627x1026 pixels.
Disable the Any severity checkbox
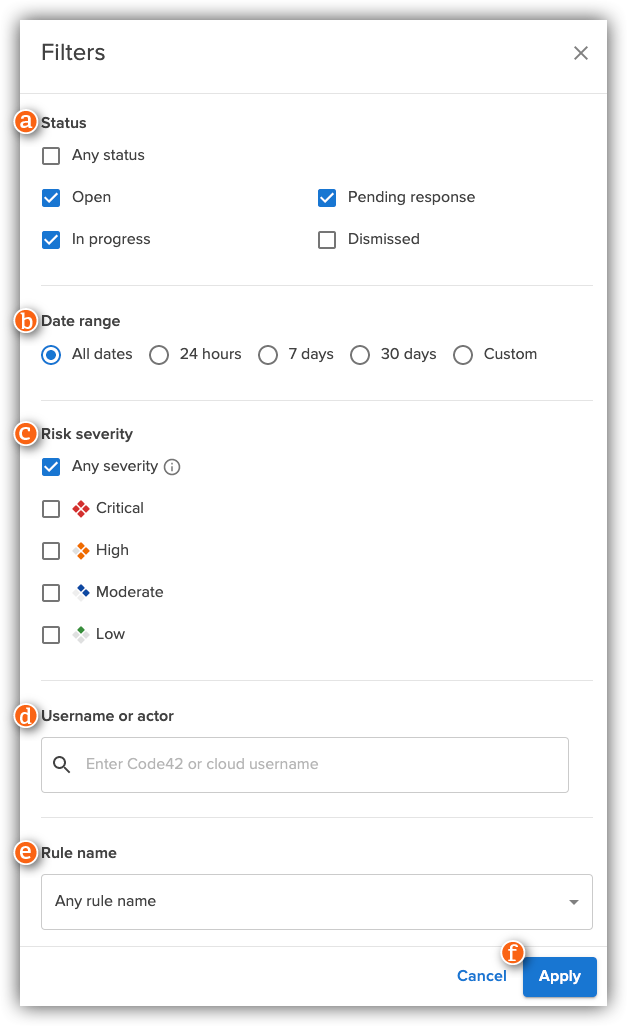coord(51,466)
